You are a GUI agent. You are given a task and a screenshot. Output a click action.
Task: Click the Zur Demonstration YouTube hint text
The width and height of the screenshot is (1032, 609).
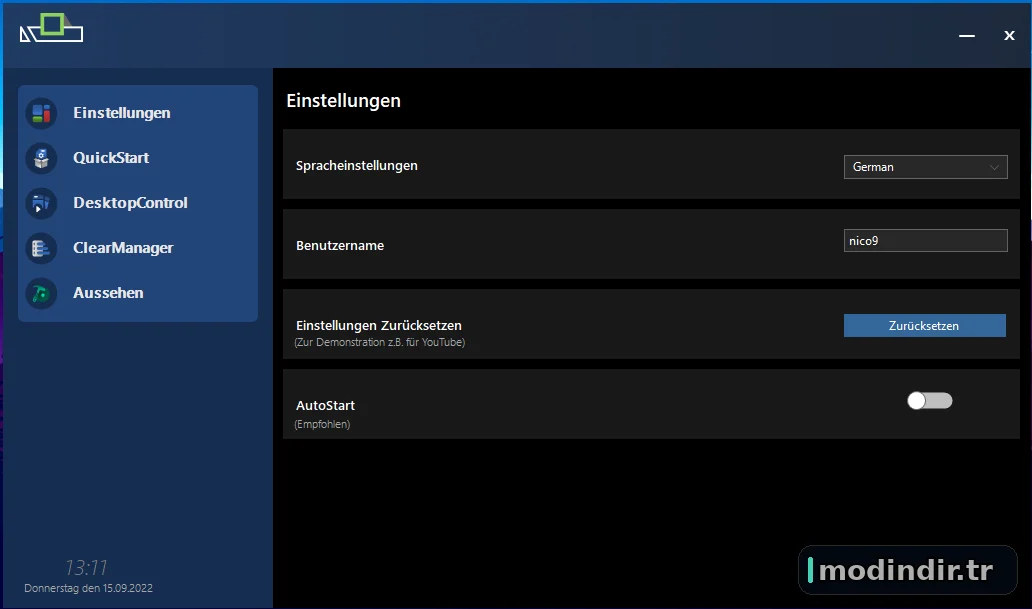click(x=380, y=342)
